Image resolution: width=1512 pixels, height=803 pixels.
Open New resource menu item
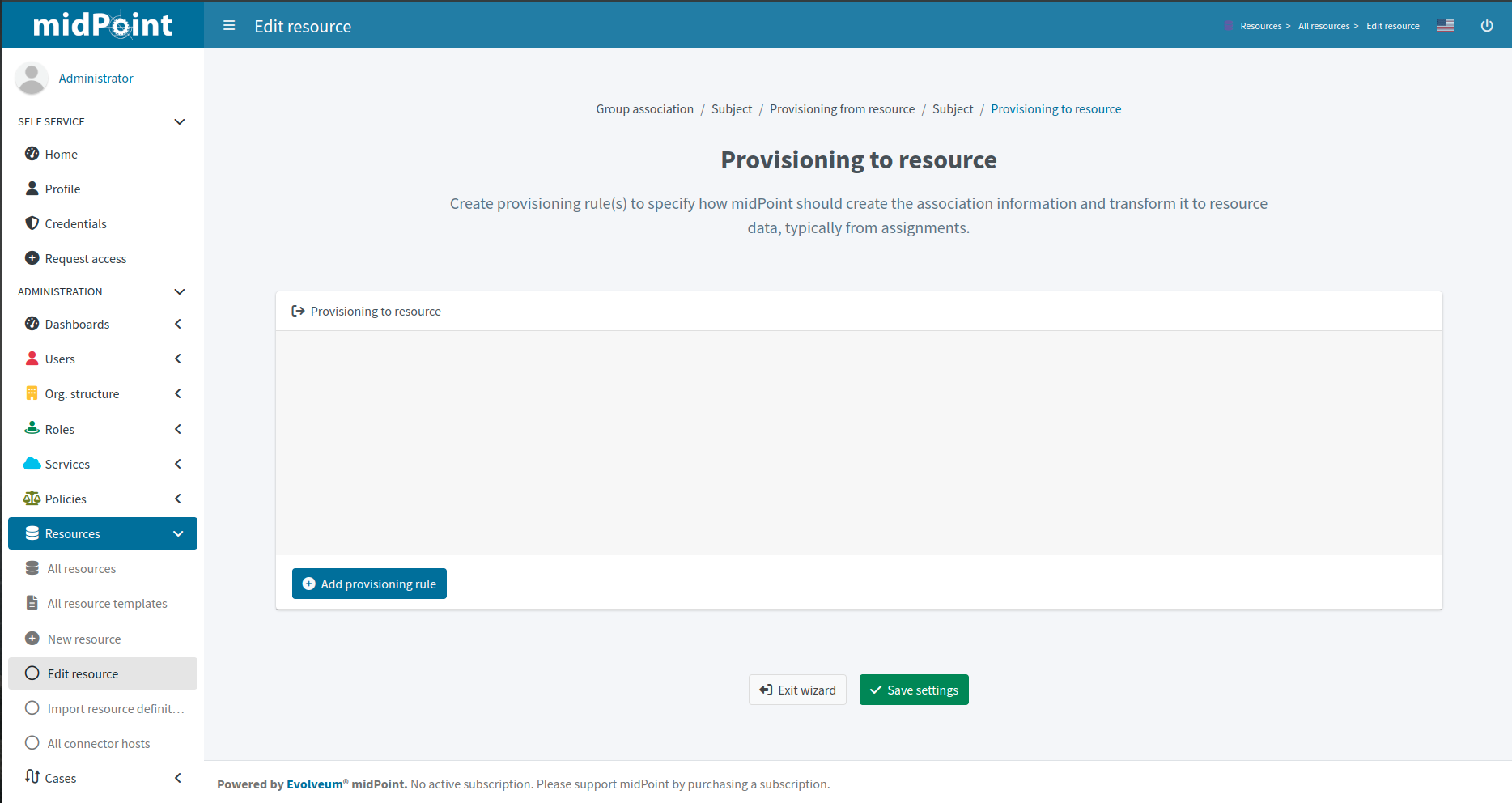(x=84, y=639)
